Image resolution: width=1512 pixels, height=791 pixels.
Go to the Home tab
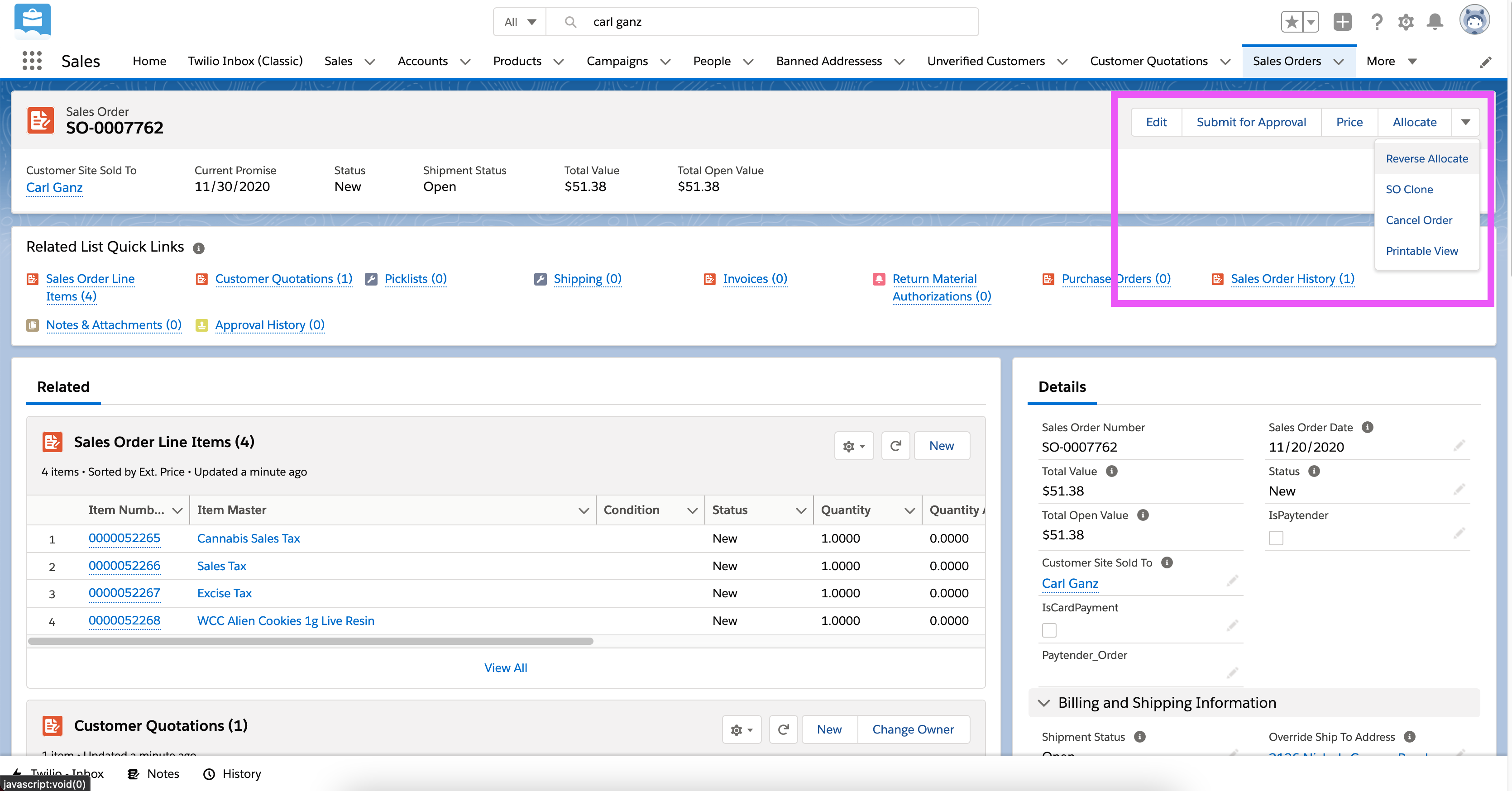pyautogui.click(x=149, y=61)
